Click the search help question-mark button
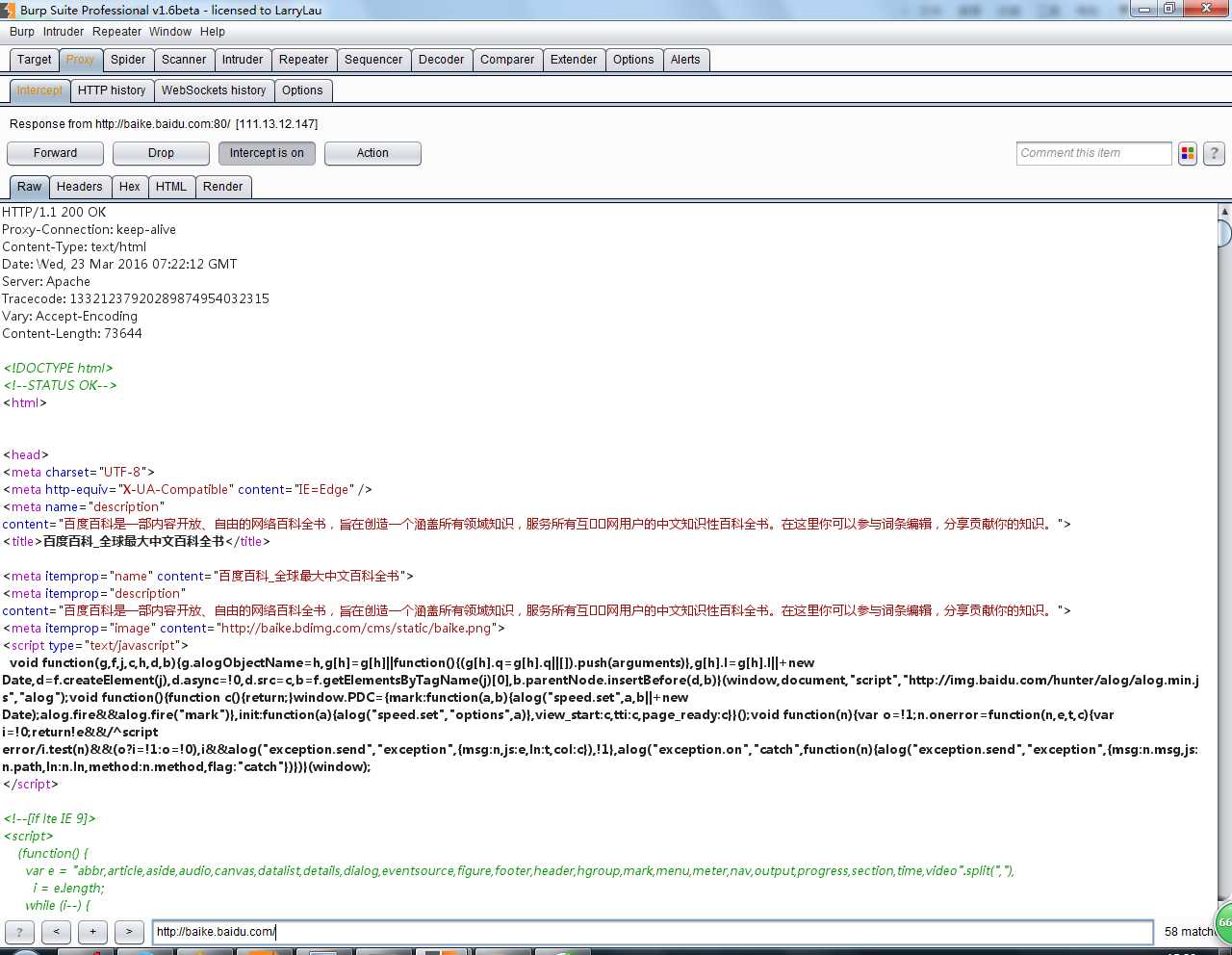 click(19, 932)
